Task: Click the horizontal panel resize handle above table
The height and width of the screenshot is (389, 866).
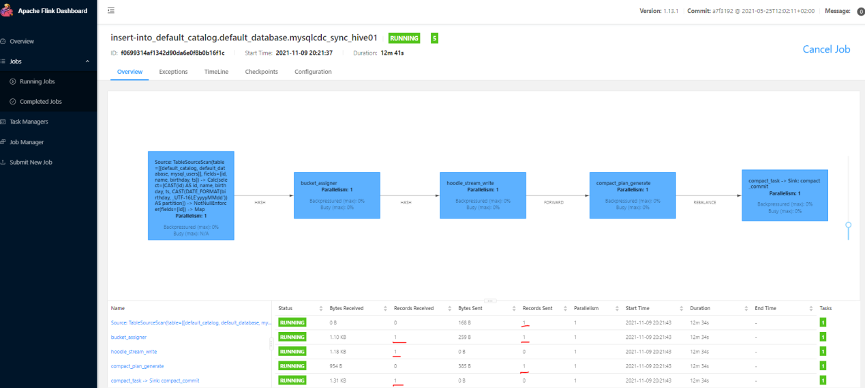Action: coord(489,300)
